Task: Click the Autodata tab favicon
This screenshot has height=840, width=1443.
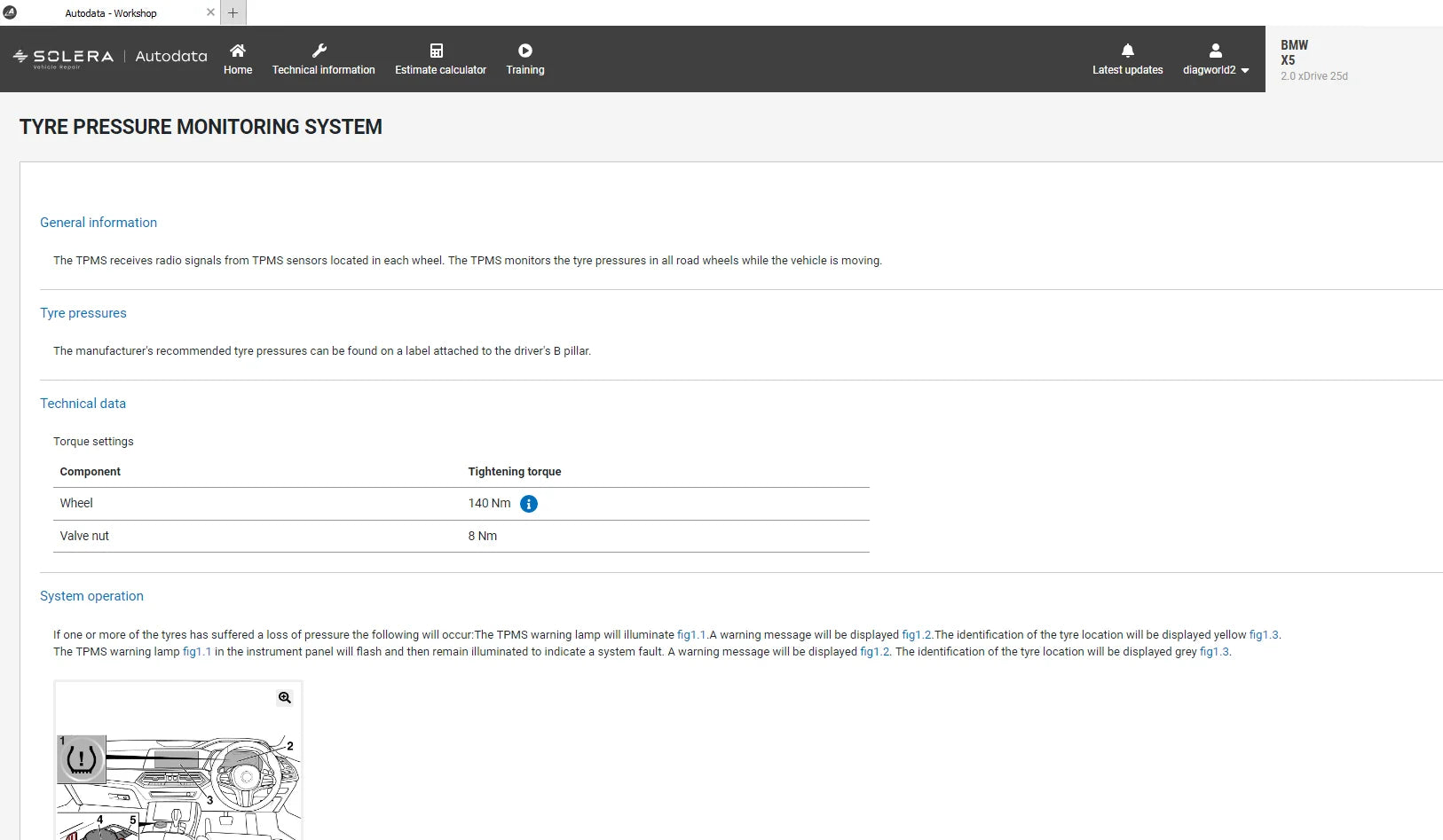Action: point(10,12)
